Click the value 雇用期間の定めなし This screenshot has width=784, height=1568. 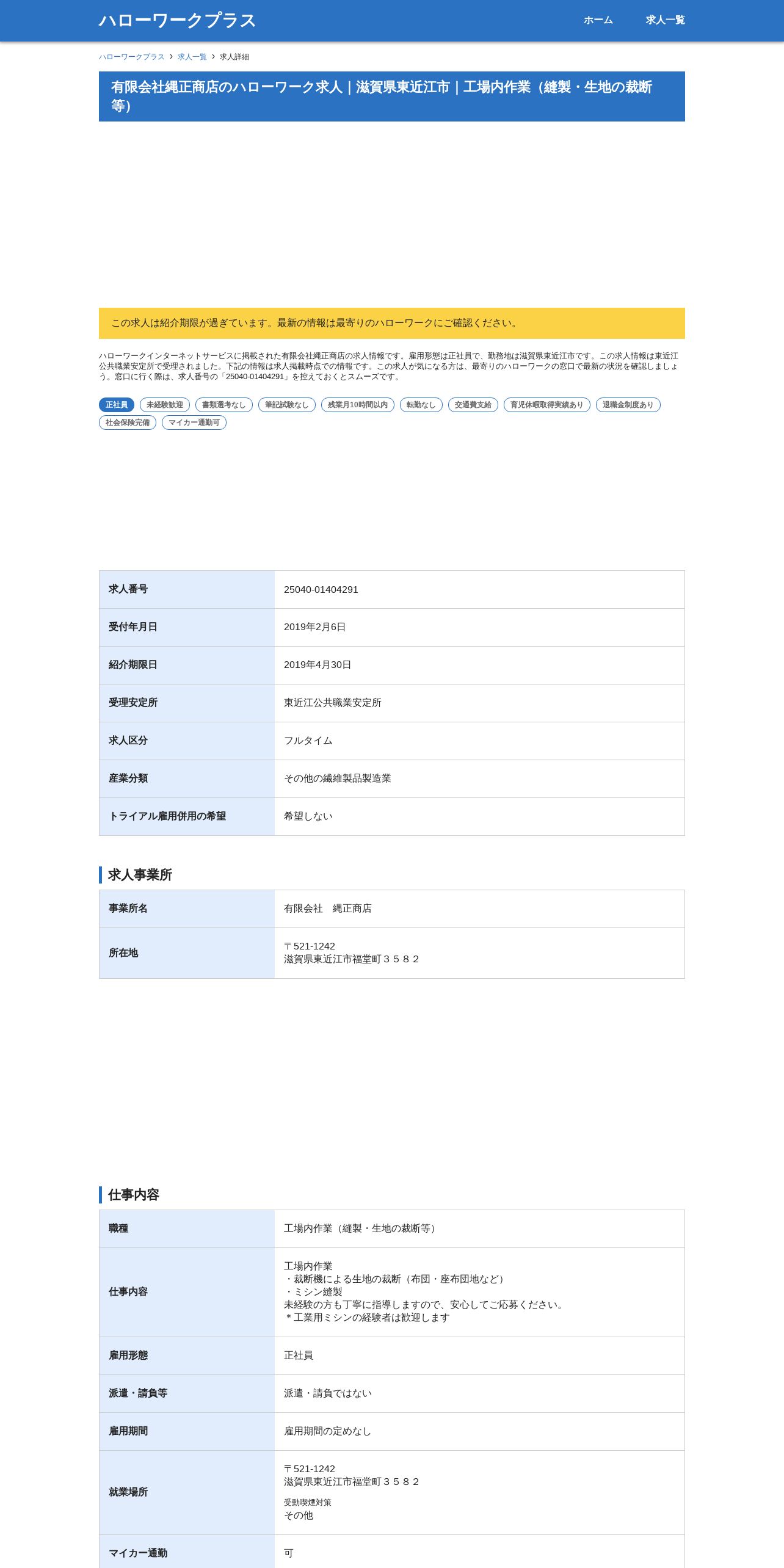[328, 1431]
